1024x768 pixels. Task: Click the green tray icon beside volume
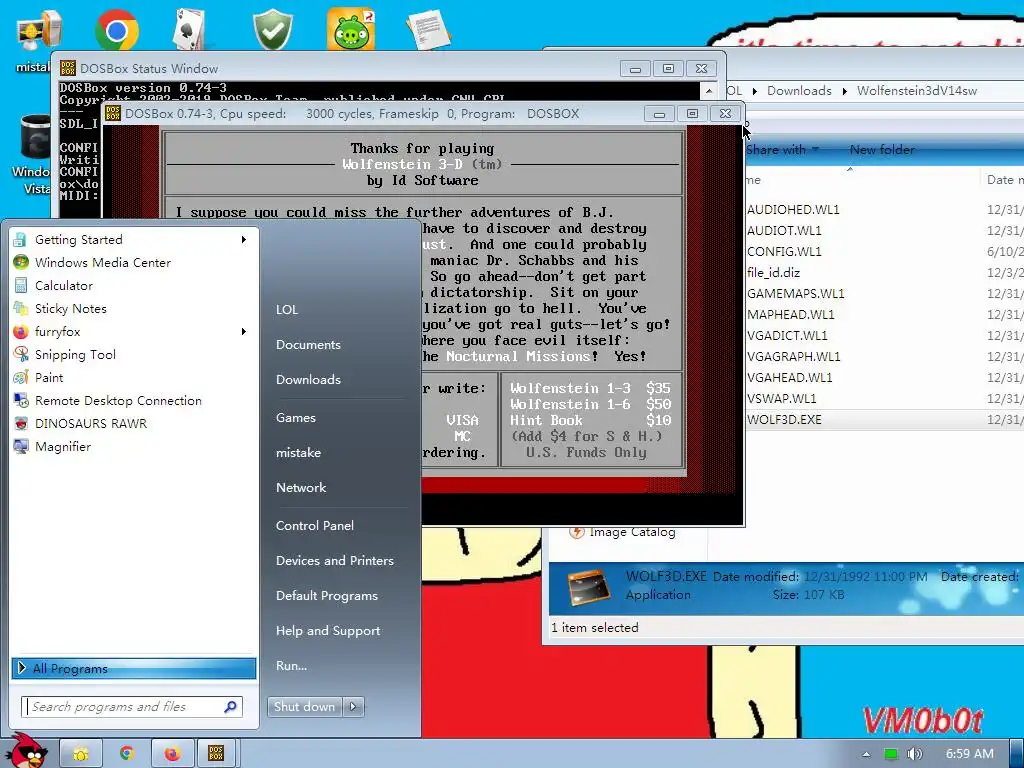click(x=891, y=754)
